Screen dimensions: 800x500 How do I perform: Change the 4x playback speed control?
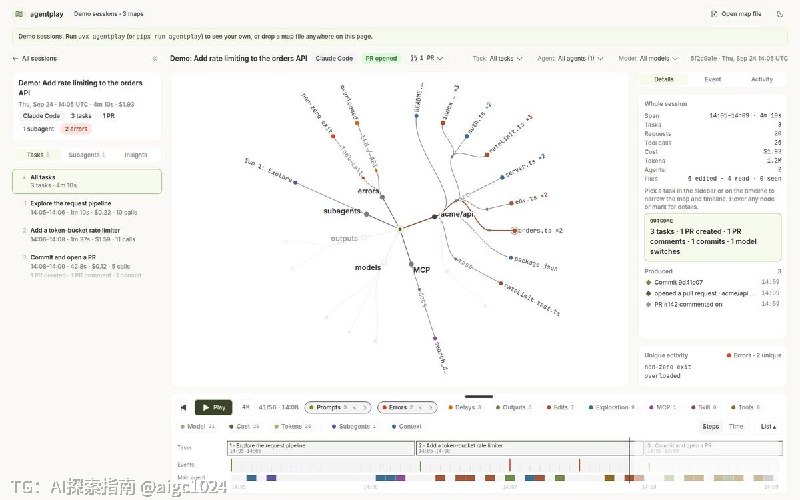click(x=245, y=407)
